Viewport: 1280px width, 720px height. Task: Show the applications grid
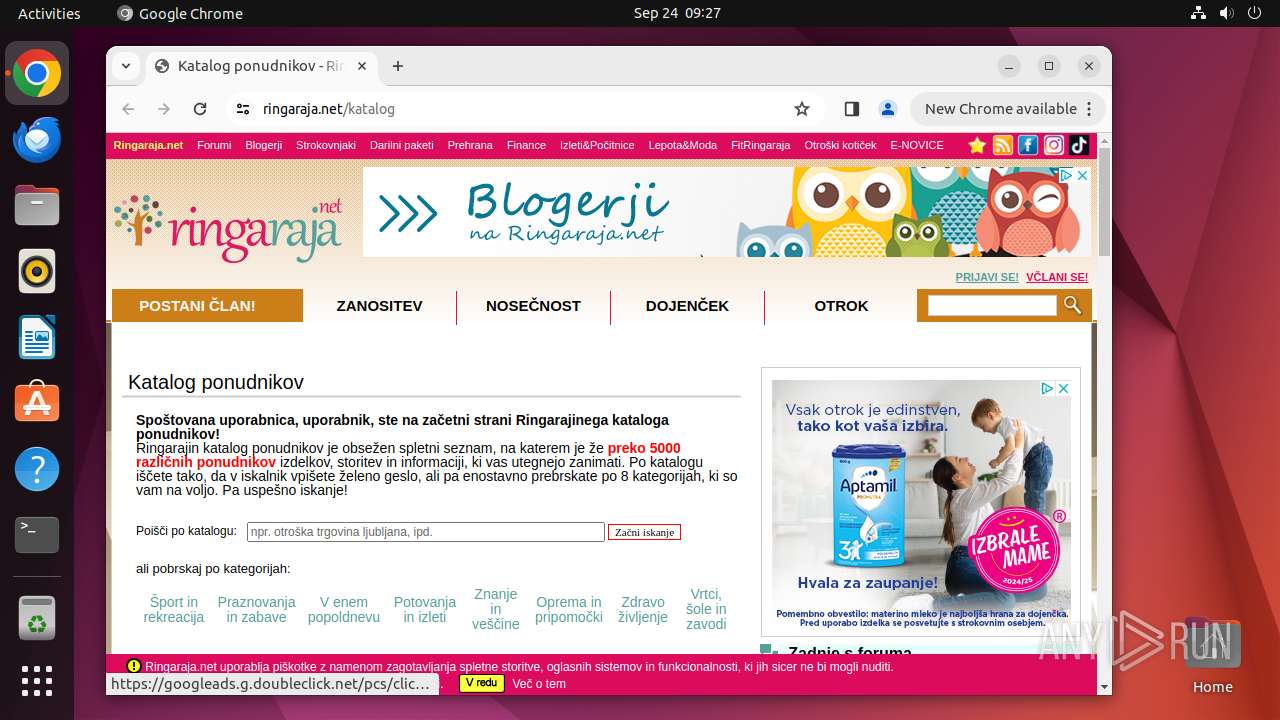(37, 681)
